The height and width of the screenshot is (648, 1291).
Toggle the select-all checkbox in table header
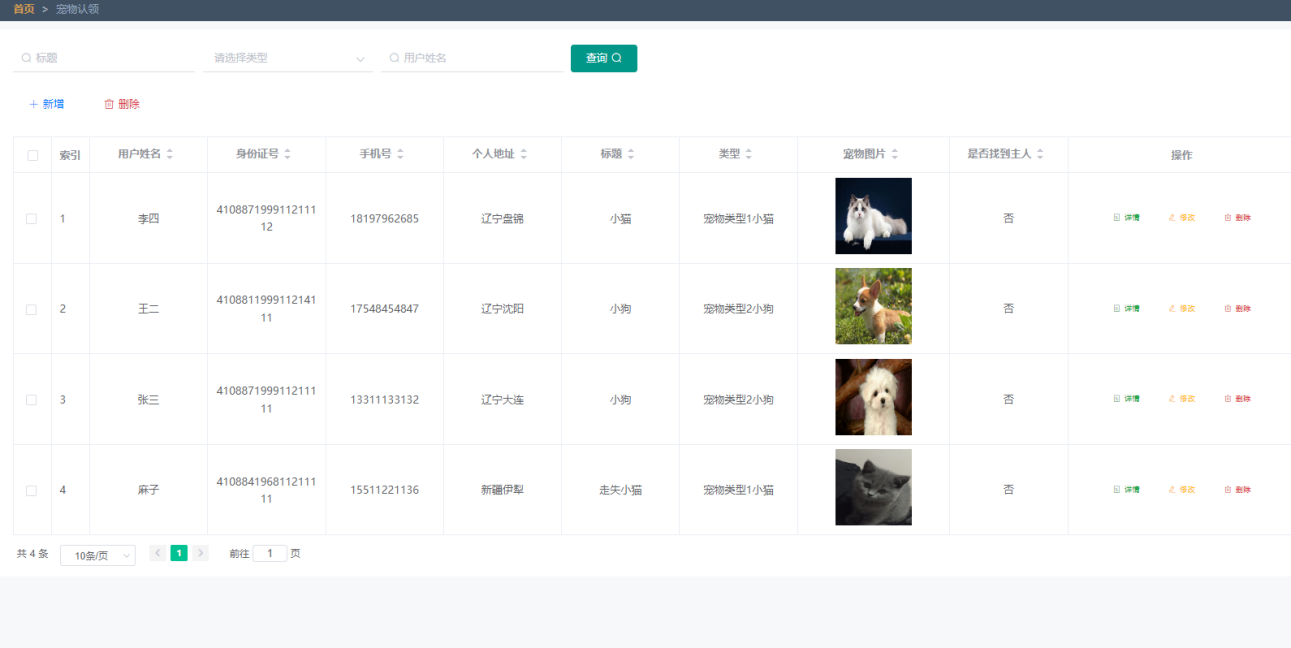click(32, 155)
